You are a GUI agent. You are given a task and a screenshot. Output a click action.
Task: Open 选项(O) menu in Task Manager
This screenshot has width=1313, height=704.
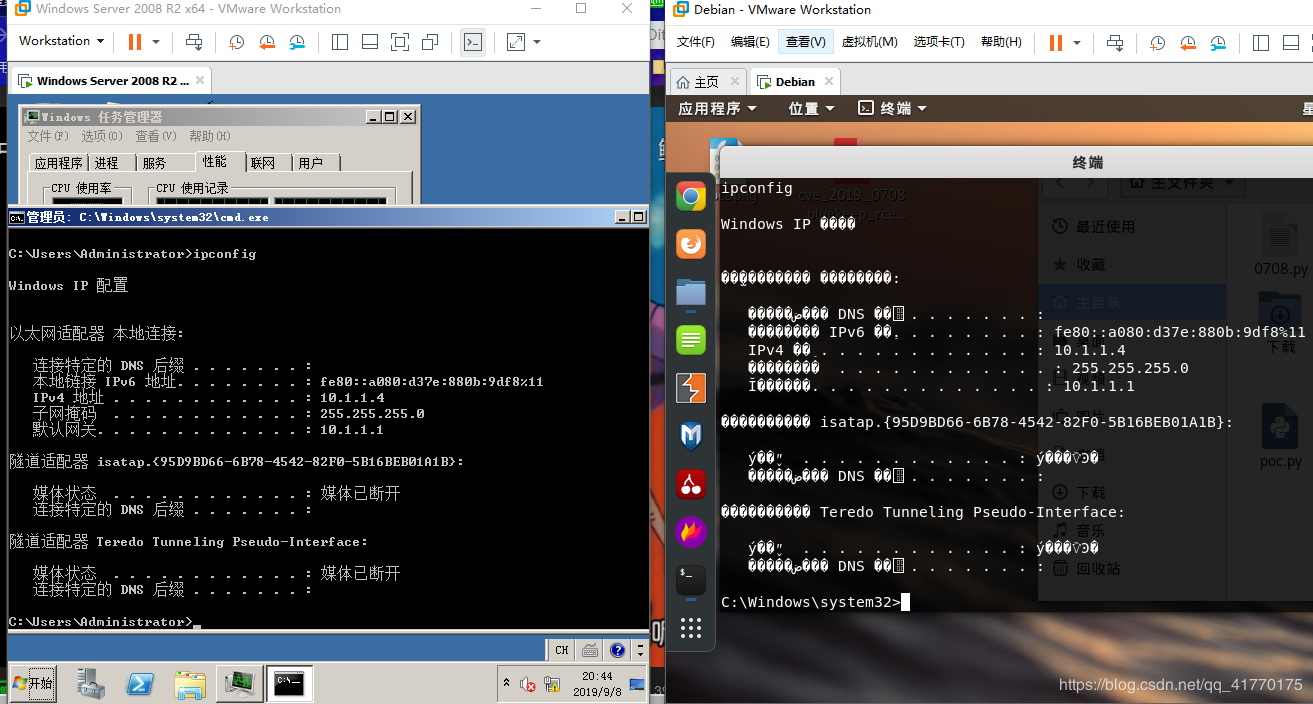102,136
